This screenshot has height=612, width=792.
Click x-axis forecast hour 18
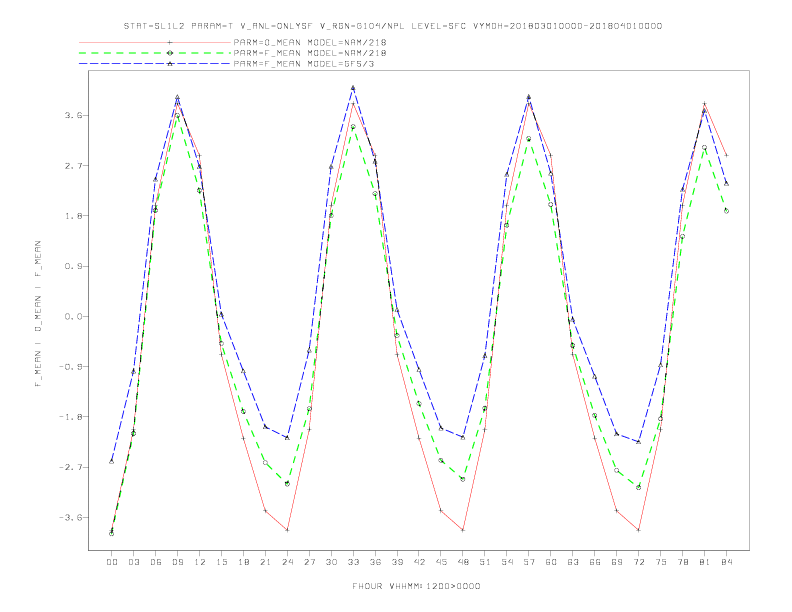[243, 562]
